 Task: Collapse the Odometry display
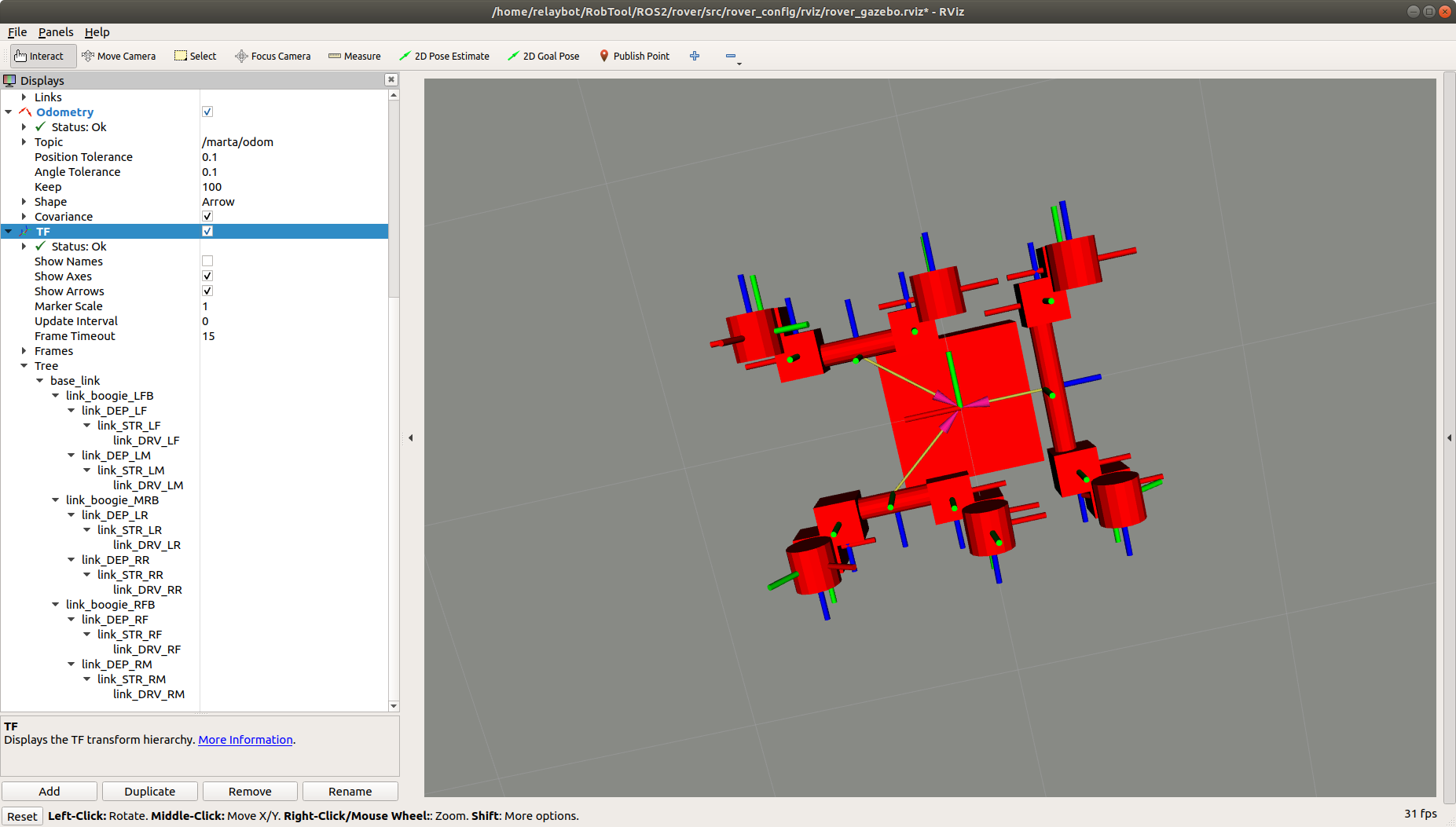(x=9, y=112)
